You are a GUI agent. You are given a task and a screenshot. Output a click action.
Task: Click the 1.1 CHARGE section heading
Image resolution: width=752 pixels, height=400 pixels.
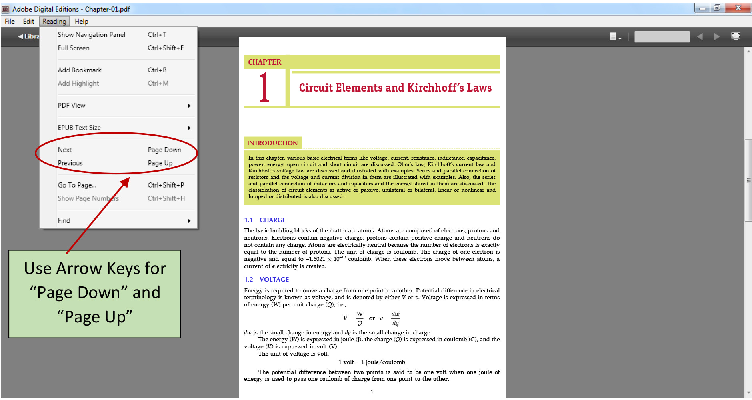tap(265, 220)
